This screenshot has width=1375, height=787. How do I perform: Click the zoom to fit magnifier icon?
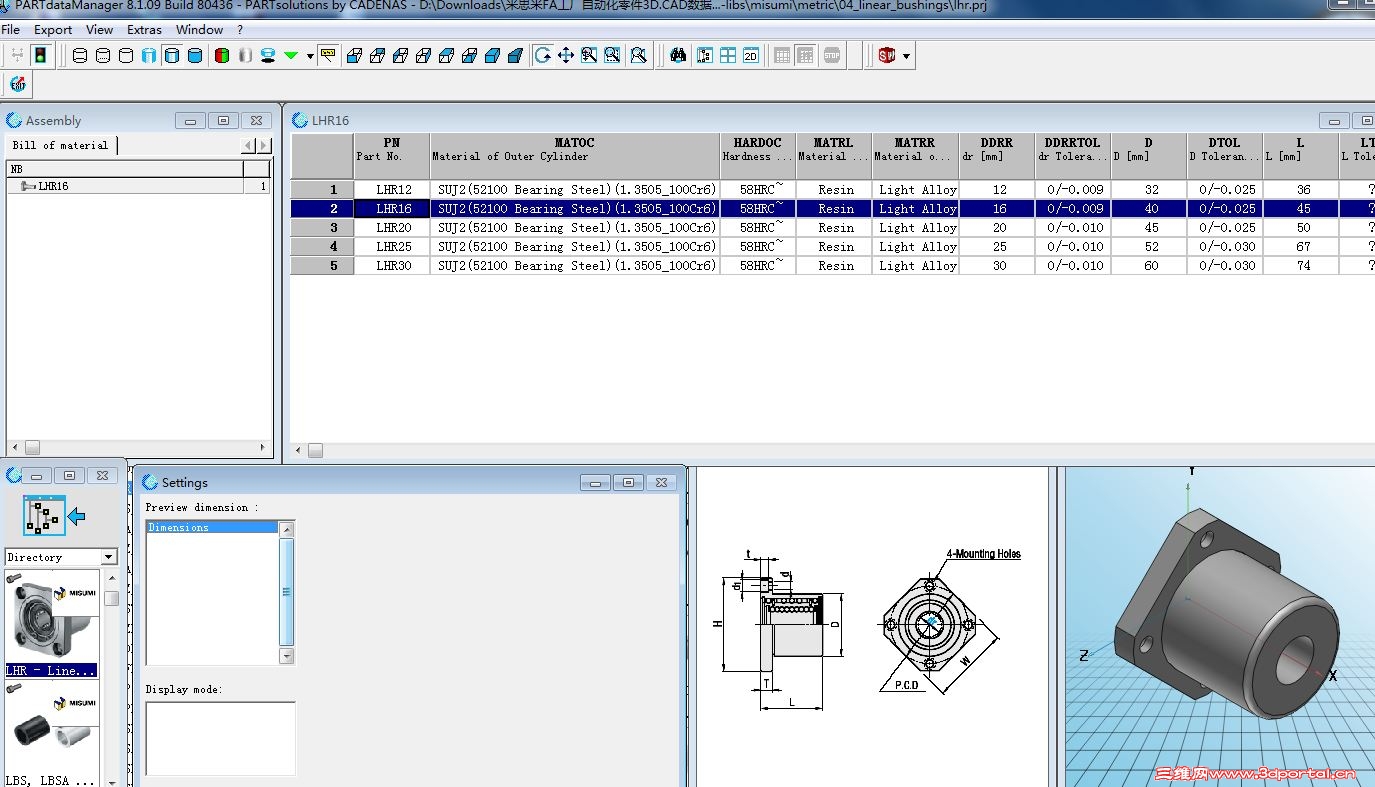coord(638,56)
